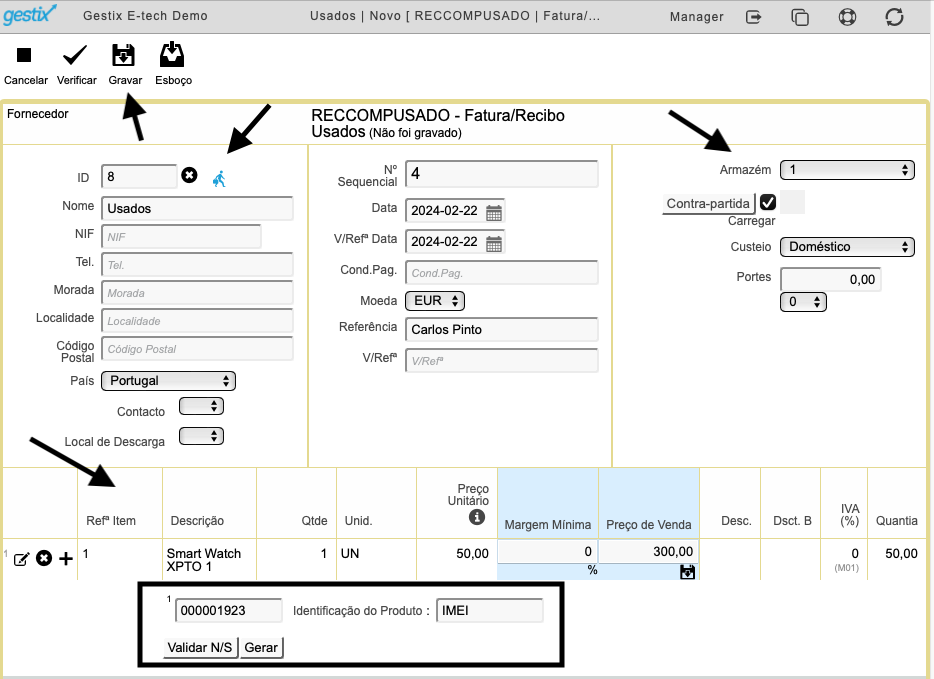This screenshot has height=679, width=934.
Task: Open the País dropdown showing Portugal
Action: click(x=169, y=381)
